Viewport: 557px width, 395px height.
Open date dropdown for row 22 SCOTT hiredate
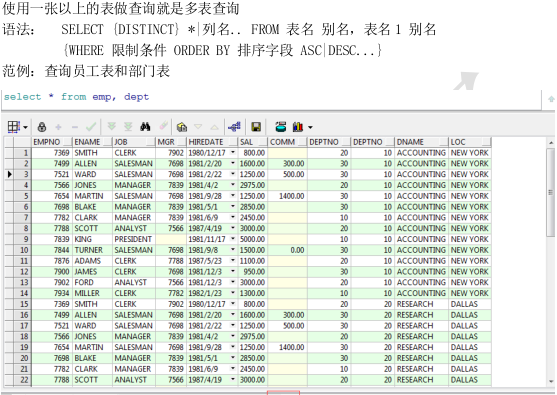click(233, 379)
